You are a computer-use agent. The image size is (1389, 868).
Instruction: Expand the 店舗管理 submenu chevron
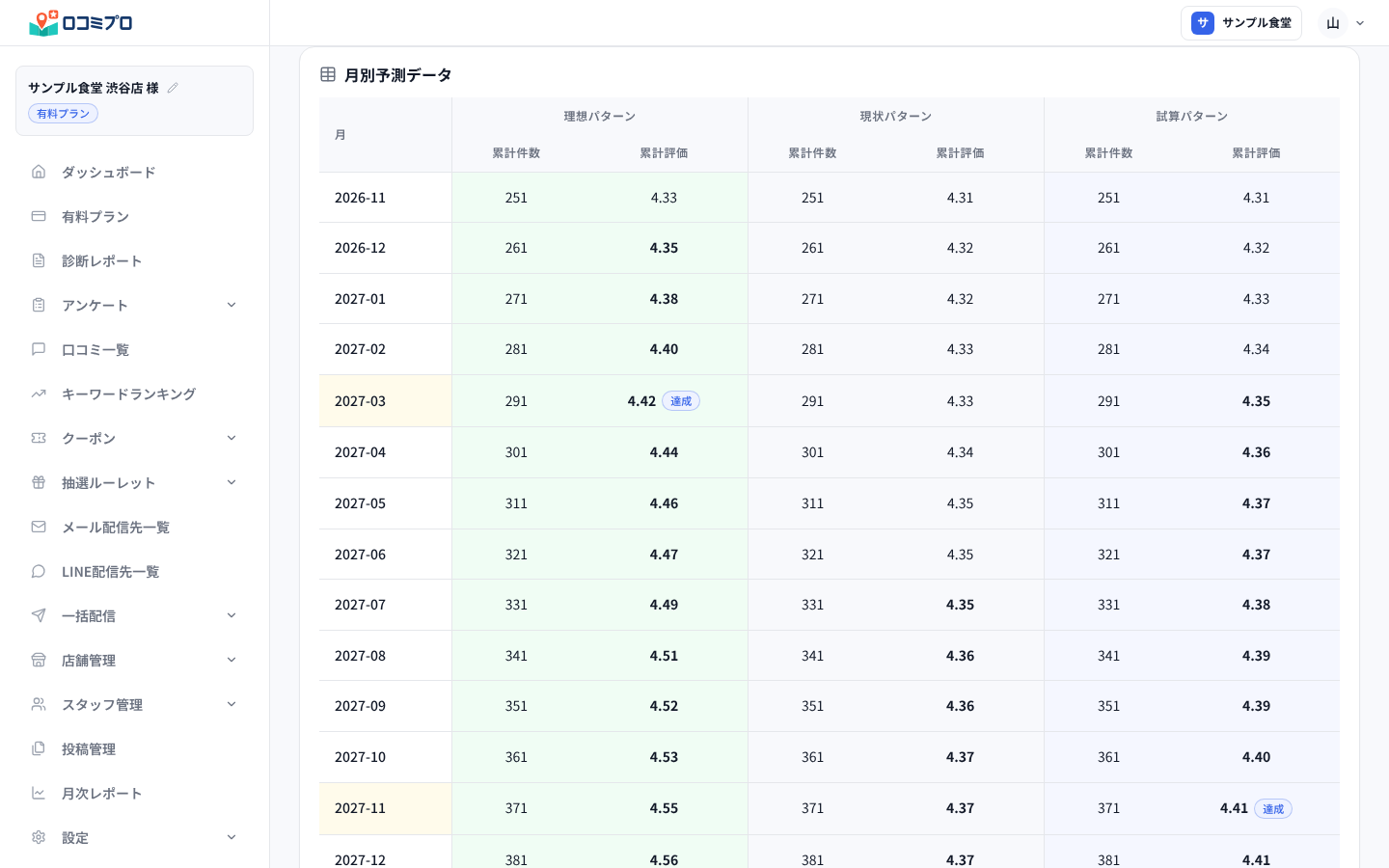[231, 660]
